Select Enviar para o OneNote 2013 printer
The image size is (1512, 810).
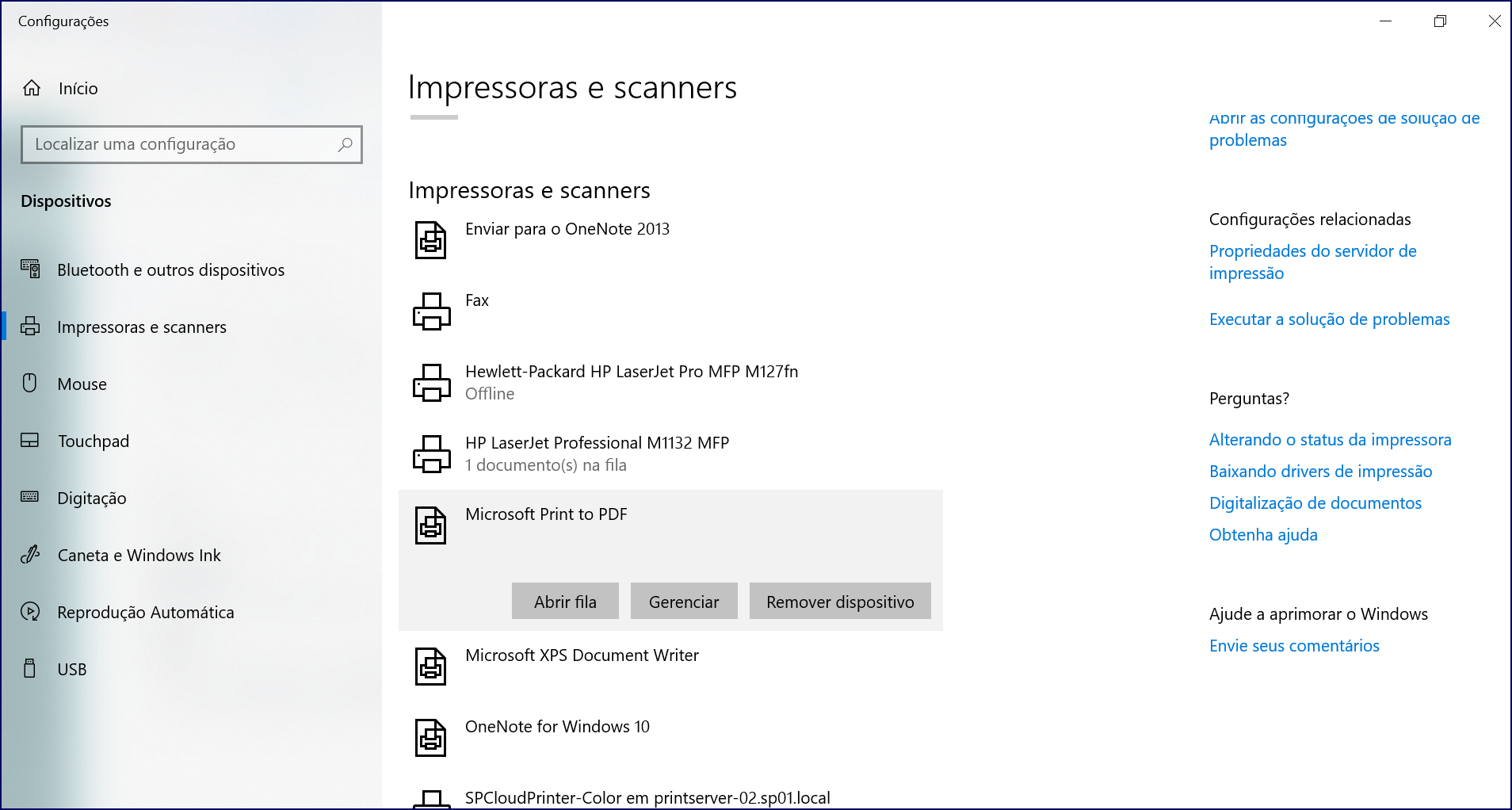[x=567, y=229]
